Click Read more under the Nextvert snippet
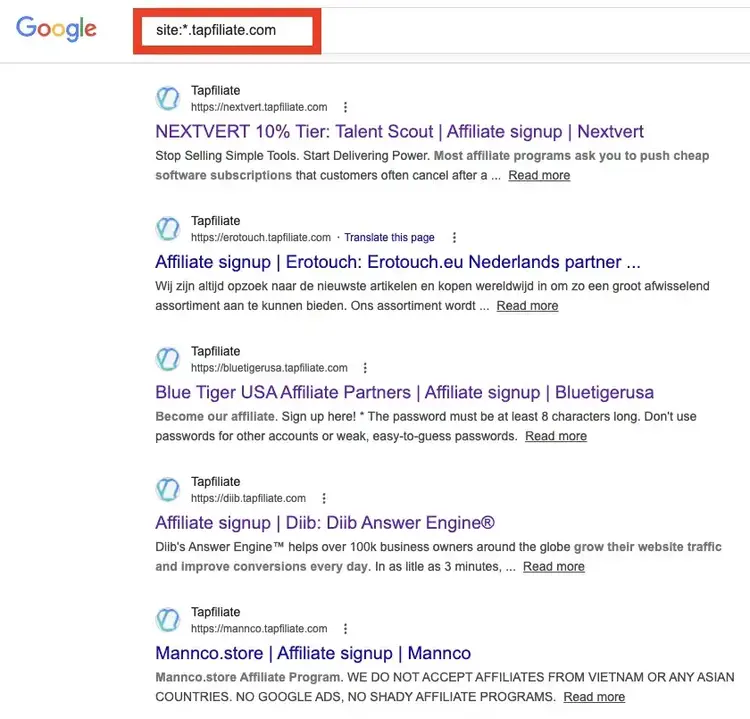Image resolution: width=750 pixels, height=719 pixels. 539,176
